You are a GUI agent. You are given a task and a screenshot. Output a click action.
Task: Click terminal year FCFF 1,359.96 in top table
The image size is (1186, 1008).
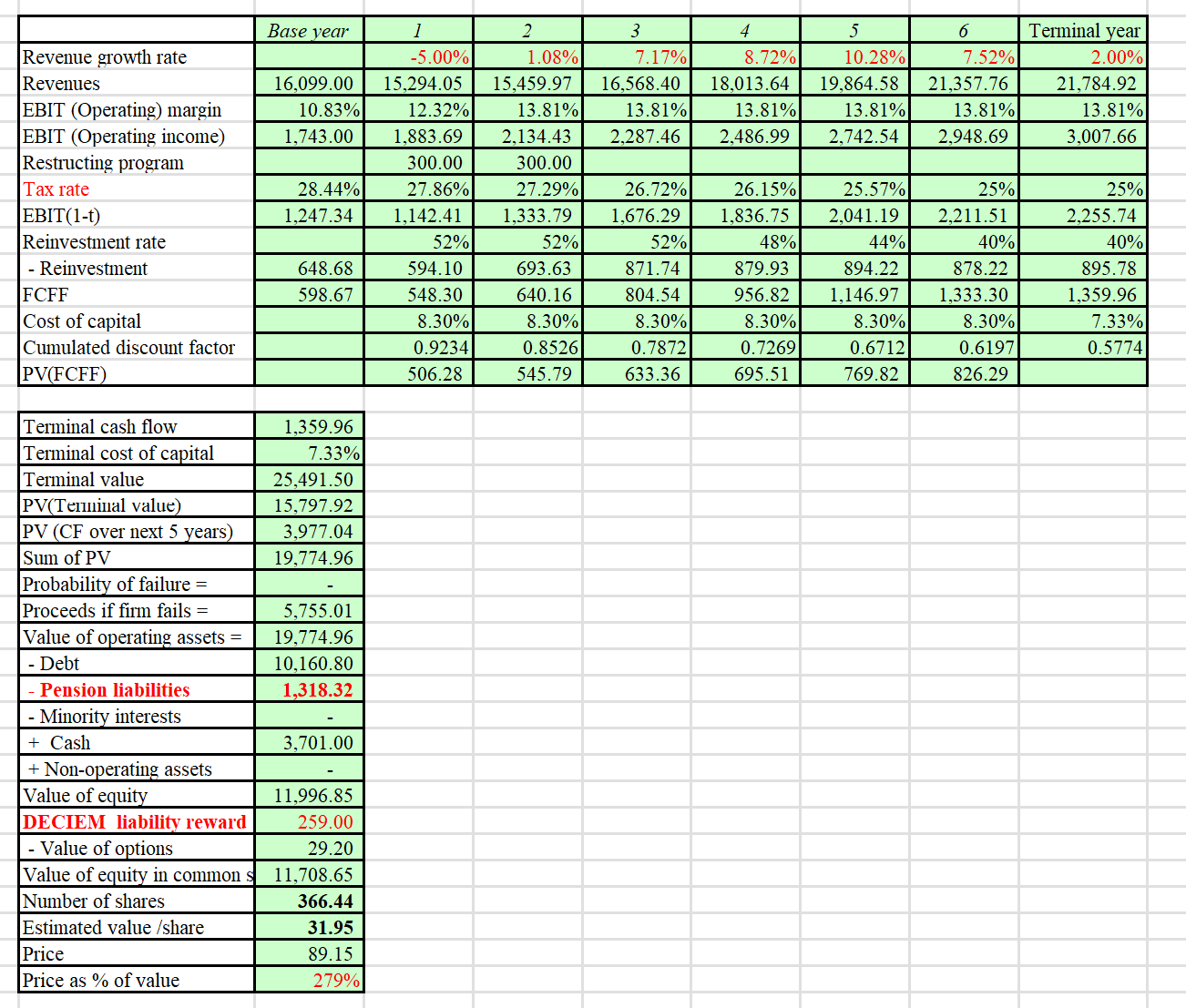(x=1083, y=295)
